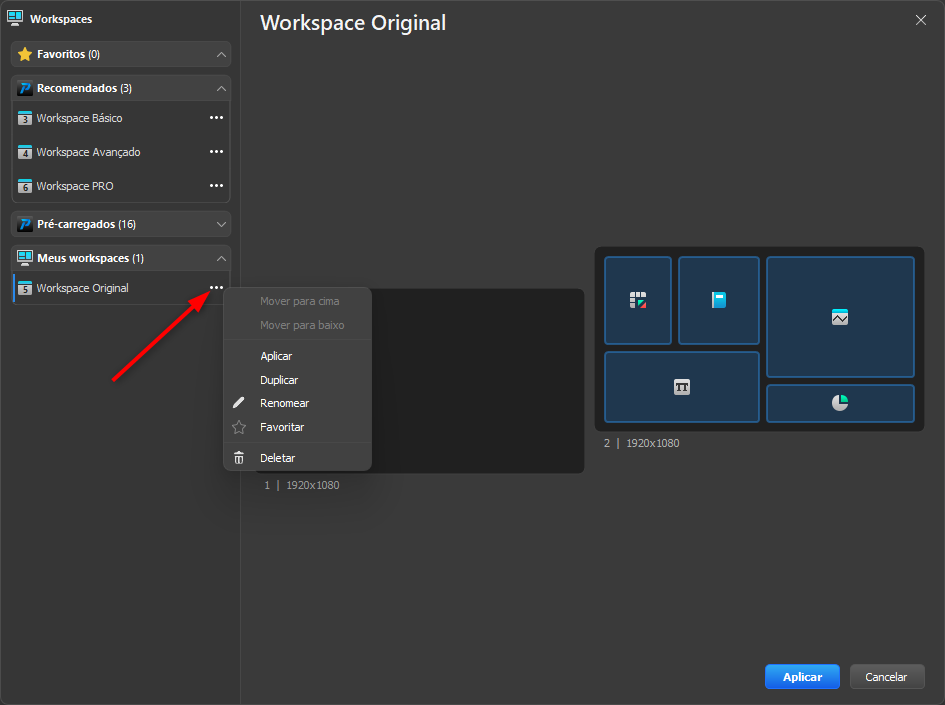Click the large chart panel tile in preview
Viewport: 945px width, 705px height.
(840, 317)
